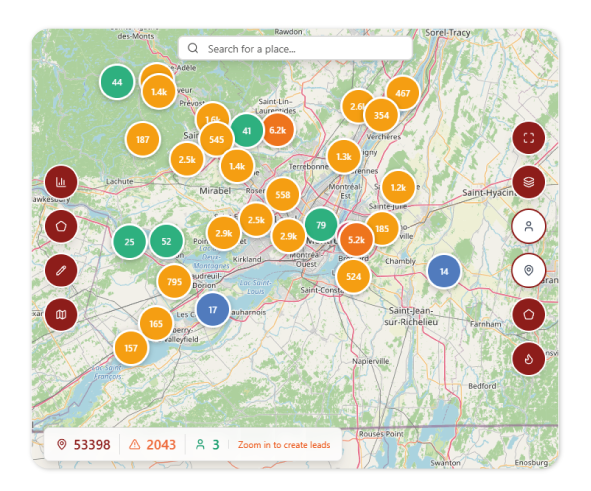
Task: Open the green 52 cluster
Action: click(166, 241)
